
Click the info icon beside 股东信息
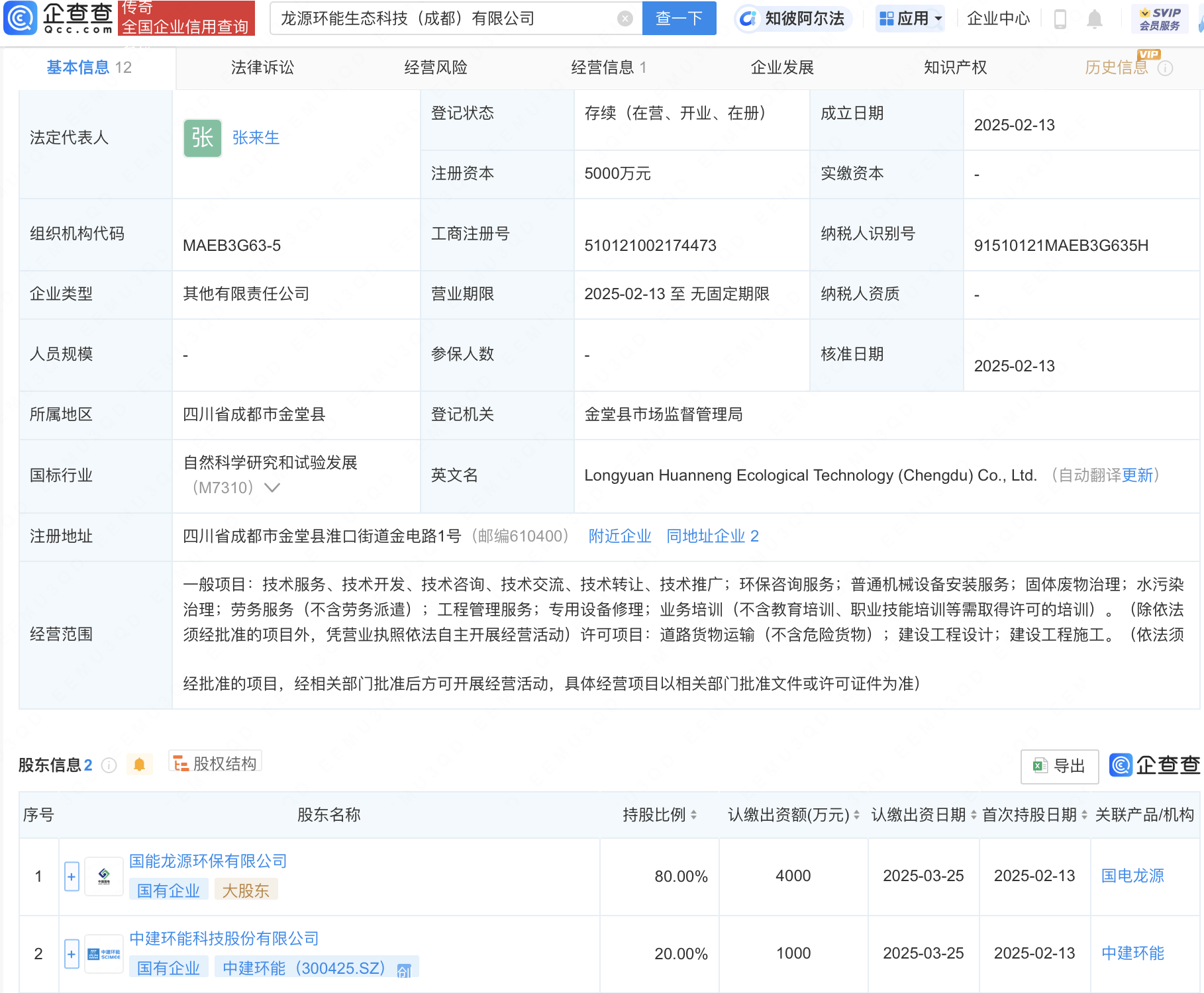coord(109,765)
